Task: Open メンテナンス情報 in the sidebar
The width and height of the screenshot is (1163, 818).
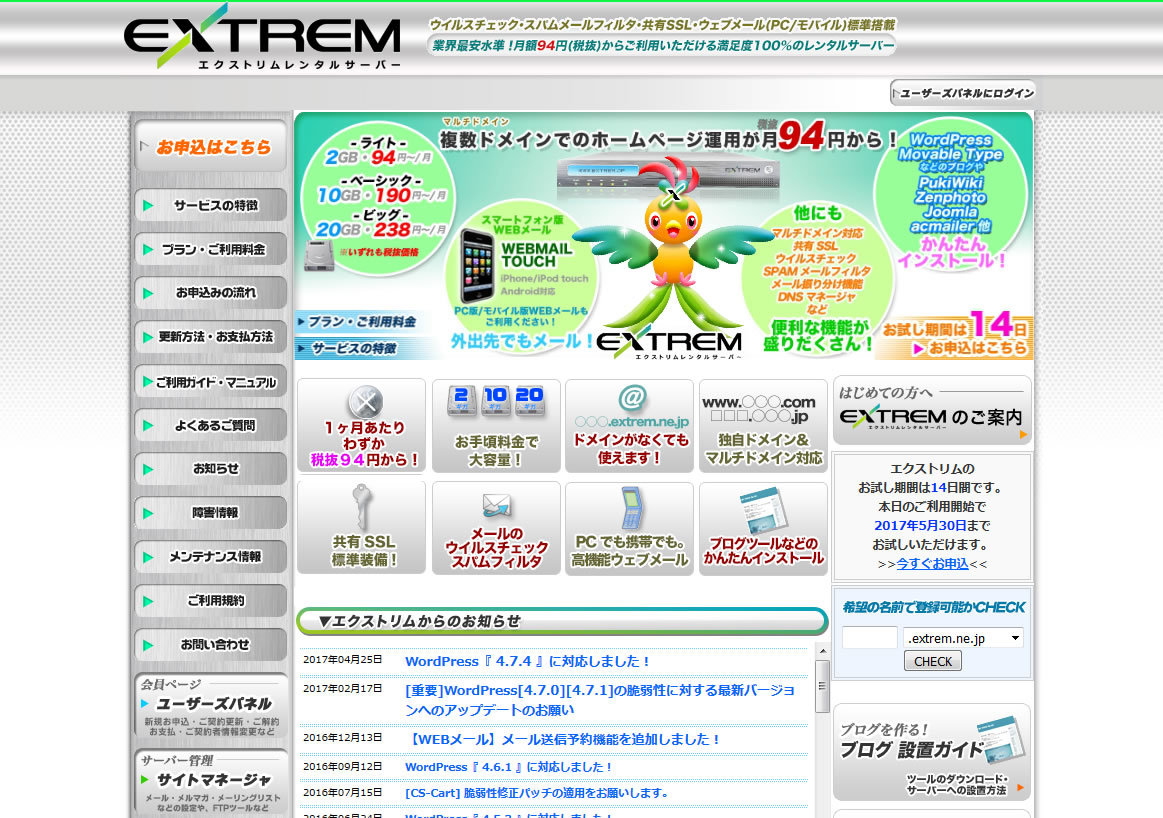Action: (x=211, y=557)
